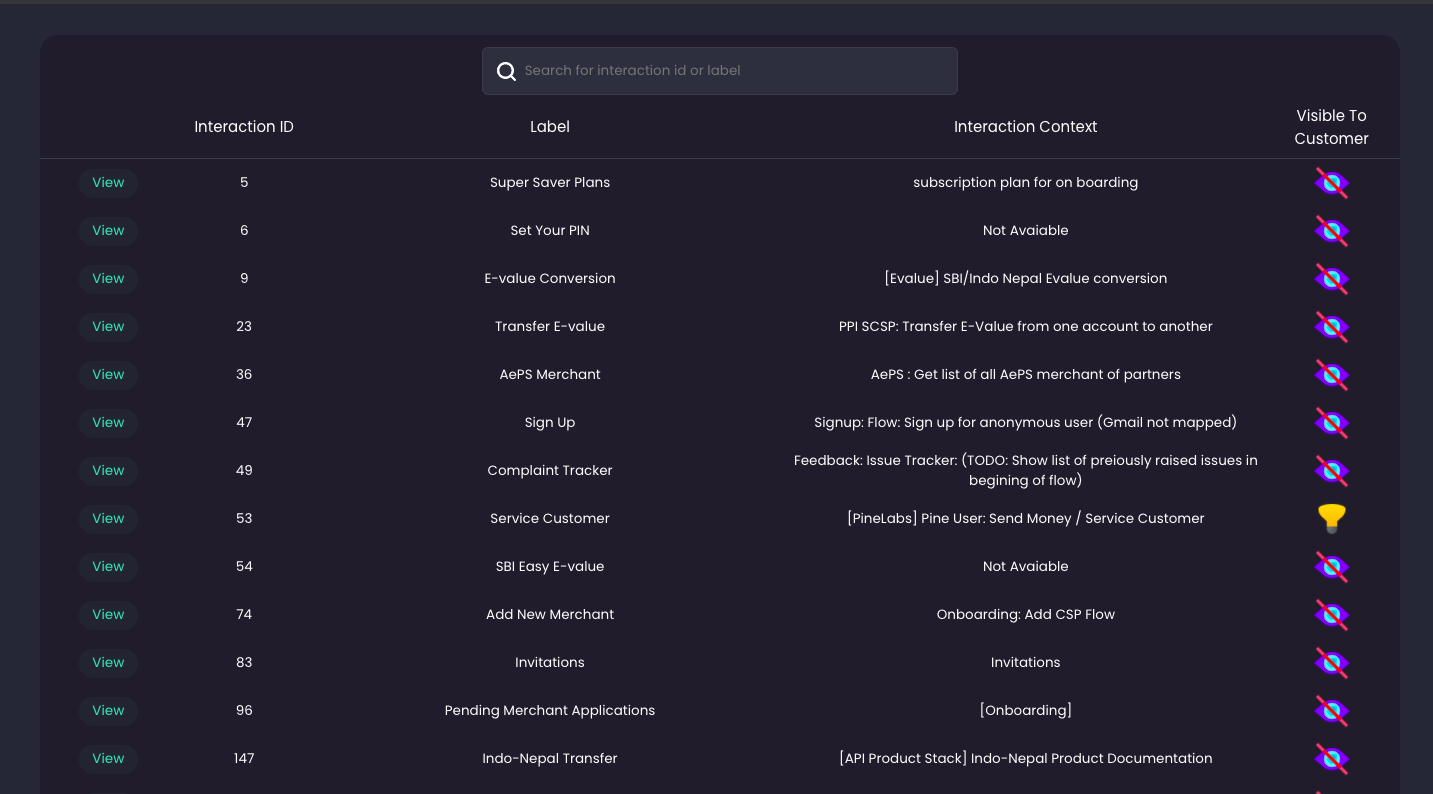Click View for Add New Merchant

108,615
